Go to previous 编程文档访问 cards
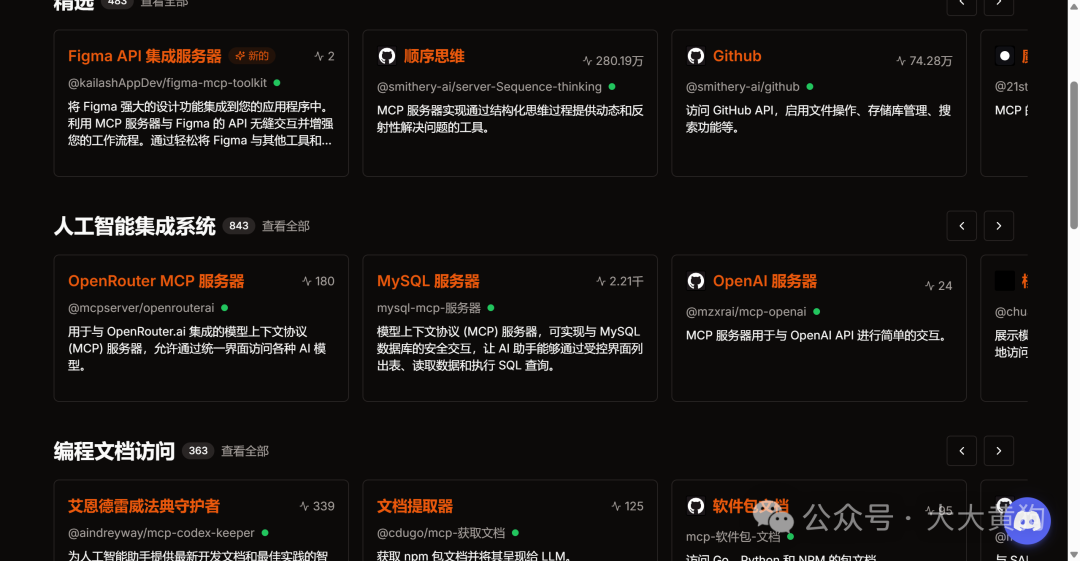Screen dimensions: 1080x561 (x=962, y=451)
